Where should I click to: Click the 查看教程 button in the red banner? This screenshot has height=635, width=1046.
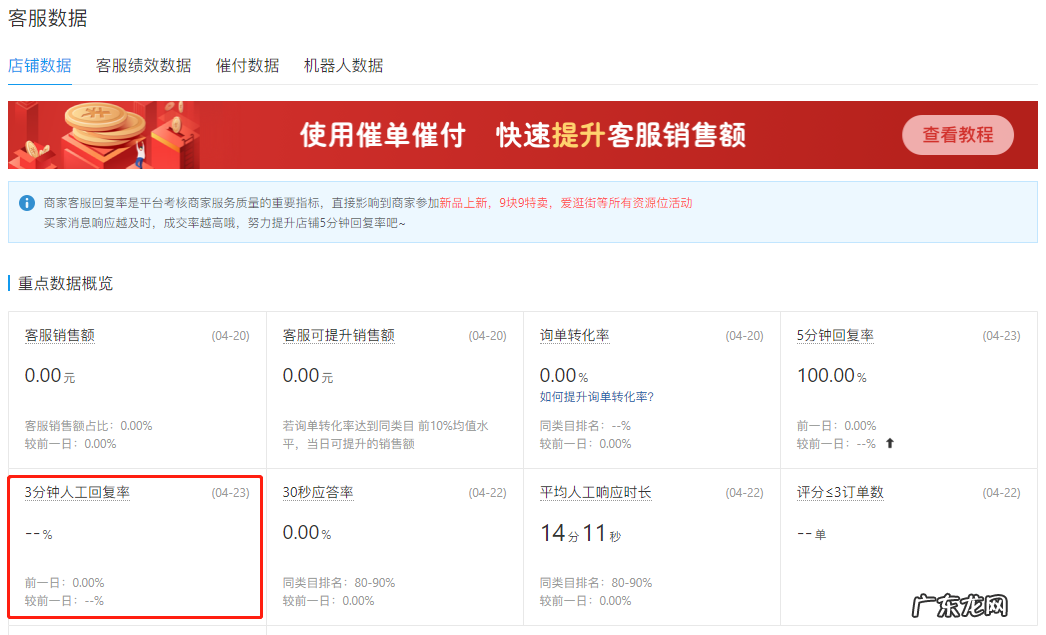pyautogui.click(x=957, y=134)
